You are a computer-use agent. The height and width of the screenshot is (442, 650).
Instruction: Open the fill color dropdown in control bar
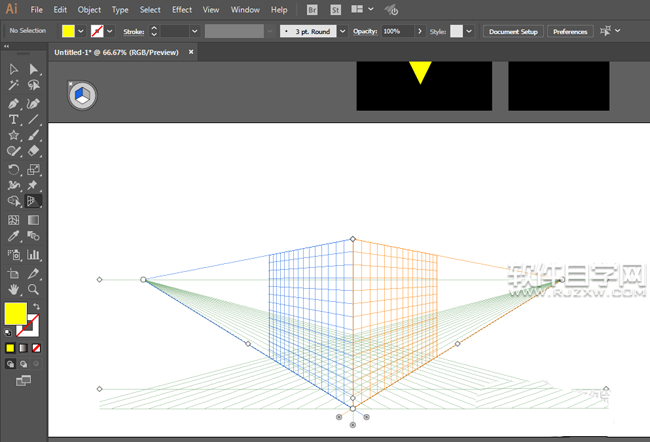coord(82,32)
